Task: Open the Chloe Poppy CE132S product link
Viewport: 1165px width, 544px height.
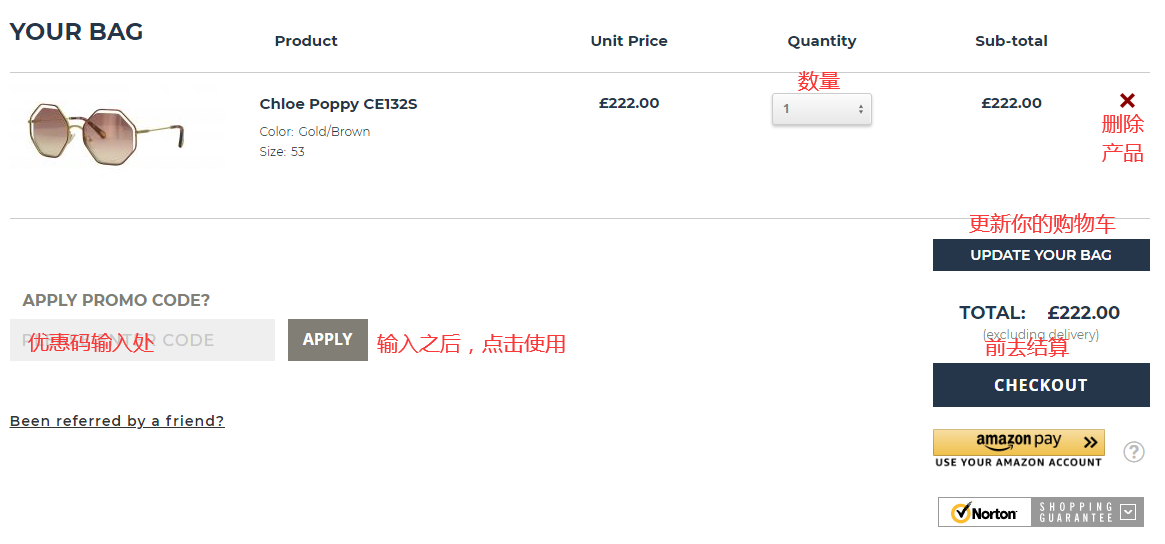Action: (x=338, y=104)
